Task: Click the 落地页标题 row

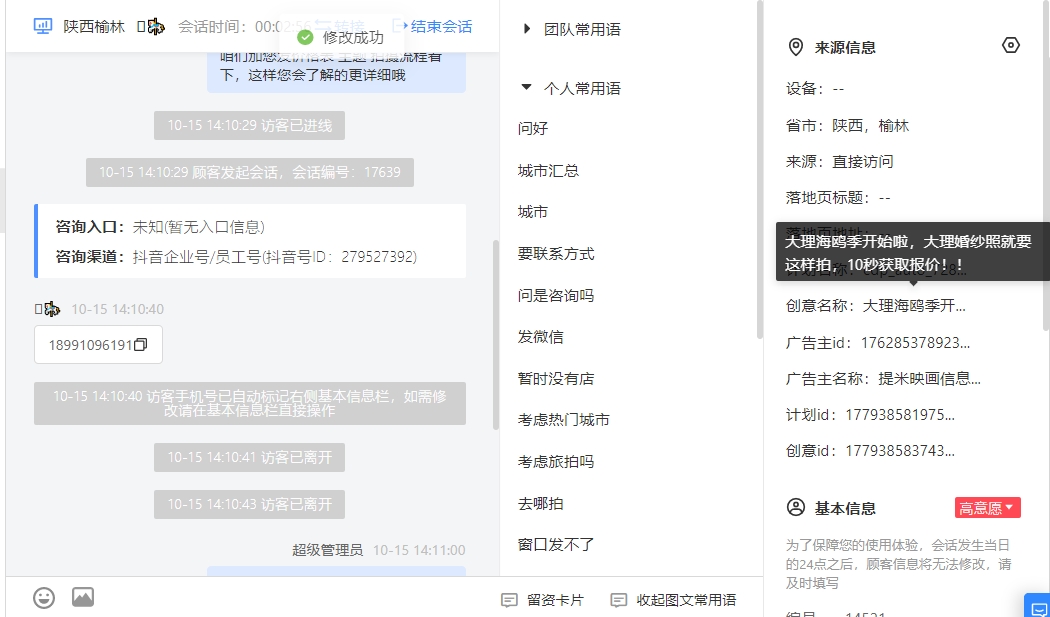Action: click(x=838, y=198)
